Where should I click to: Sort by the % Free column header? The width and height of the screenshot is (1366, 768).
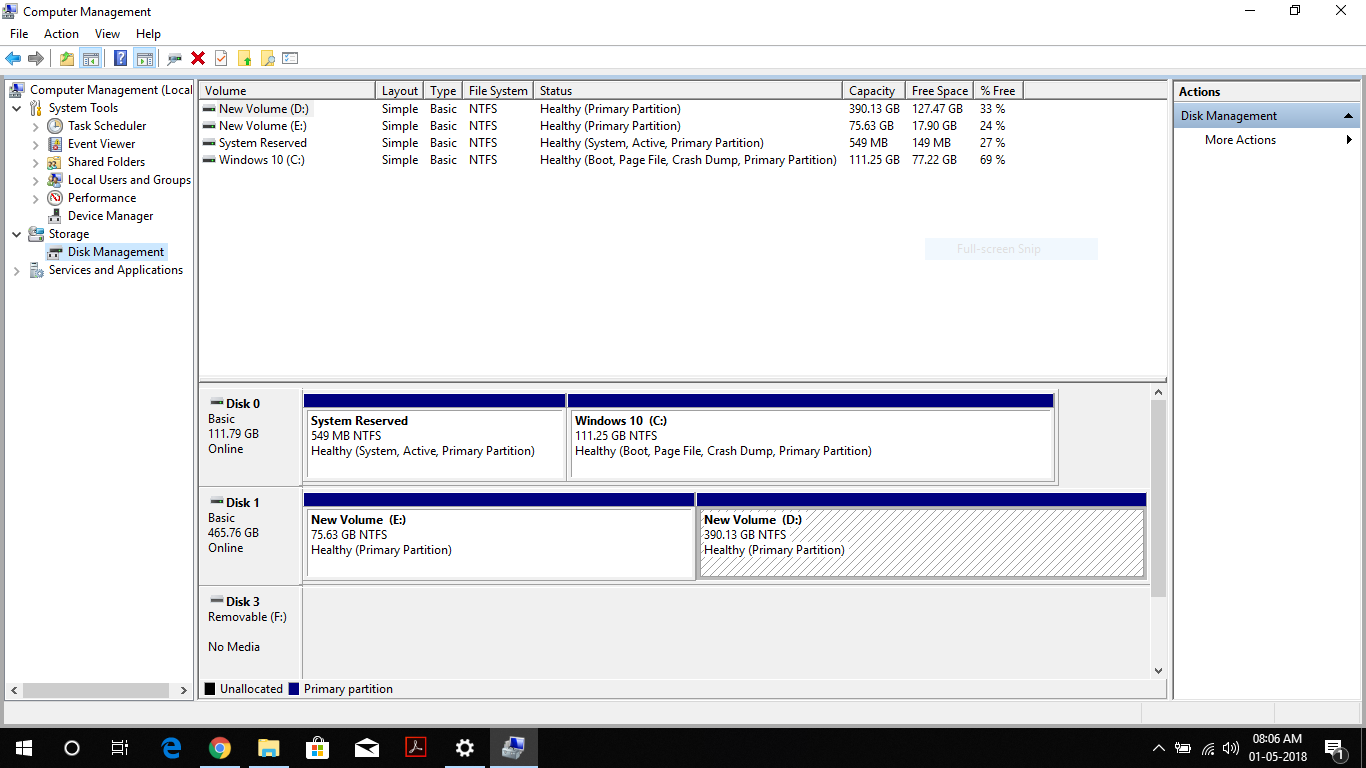click(x=999, y=90)
